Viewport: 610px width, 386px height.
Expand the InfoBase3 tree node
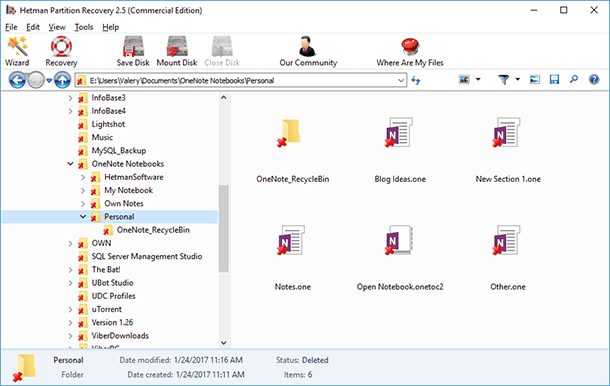[70, 98]
